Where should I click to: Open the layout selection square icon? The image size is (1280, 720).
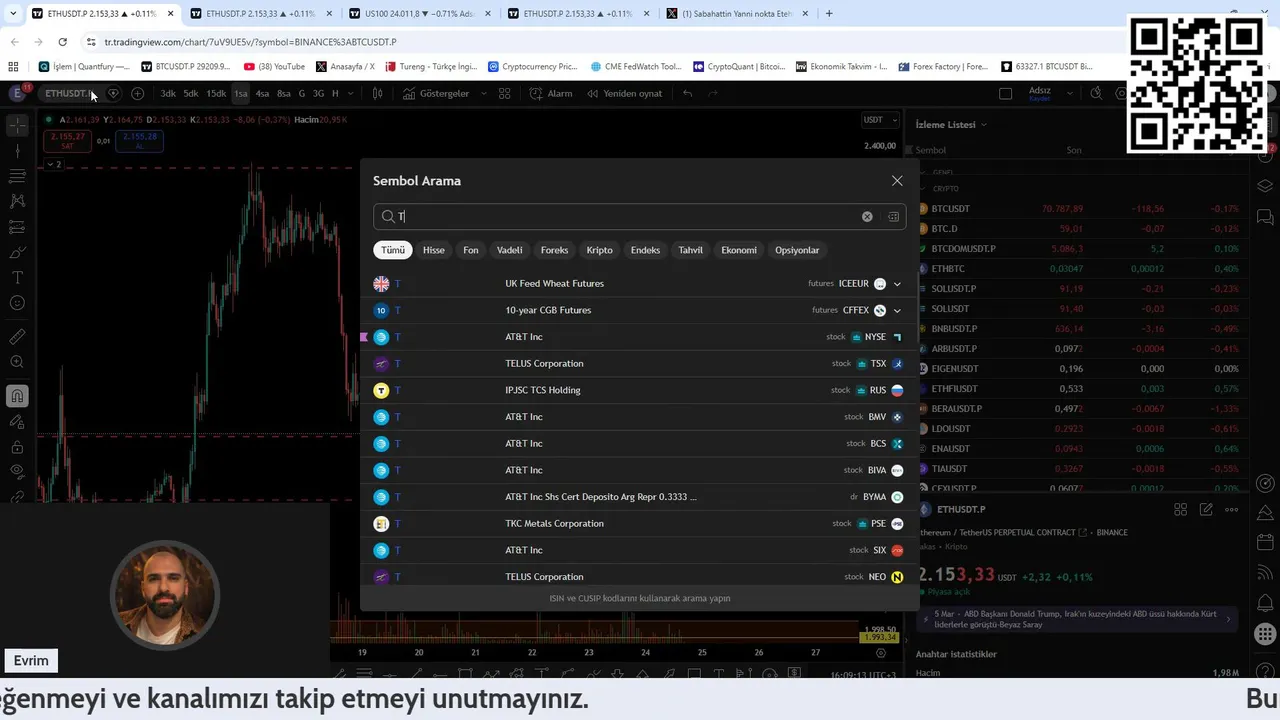[1006, 93]
